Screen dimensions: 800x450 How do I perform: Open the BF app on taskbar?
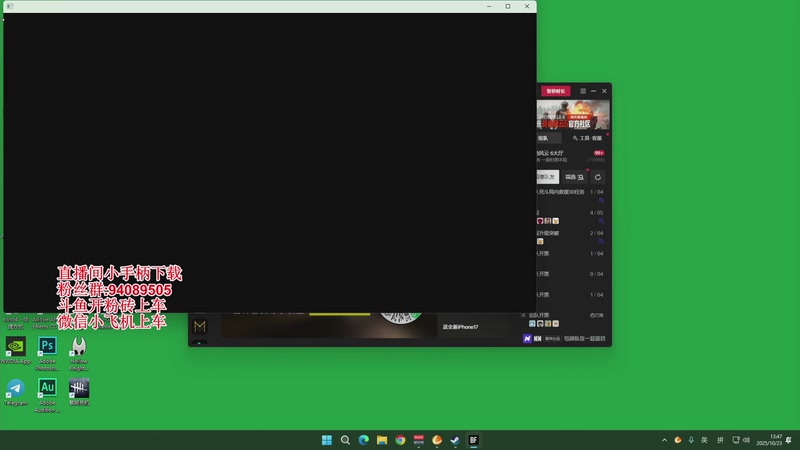point(473,440)
